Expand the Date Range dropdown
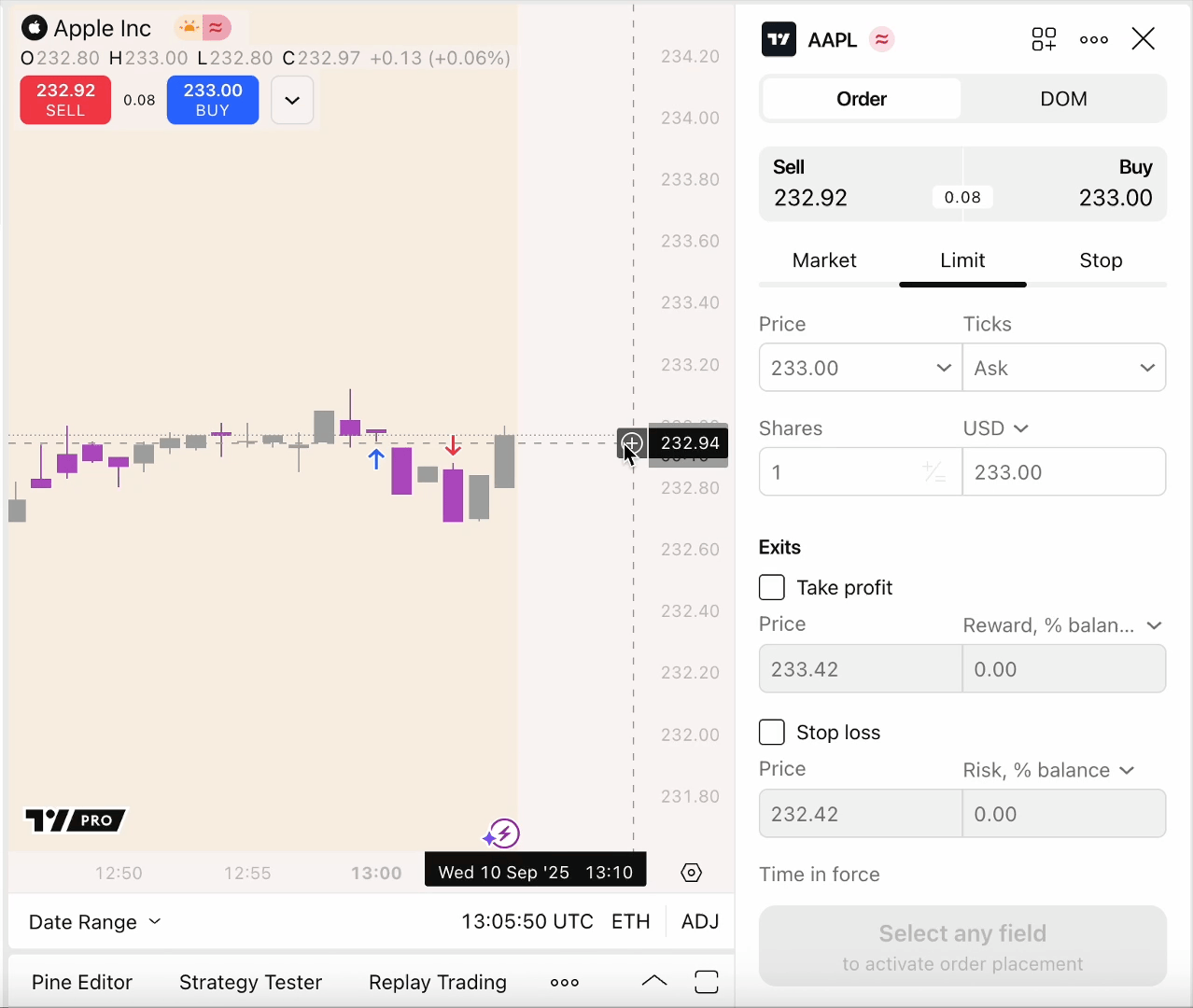Viewport: 1193px width, 1008px height. pos(95,922)
